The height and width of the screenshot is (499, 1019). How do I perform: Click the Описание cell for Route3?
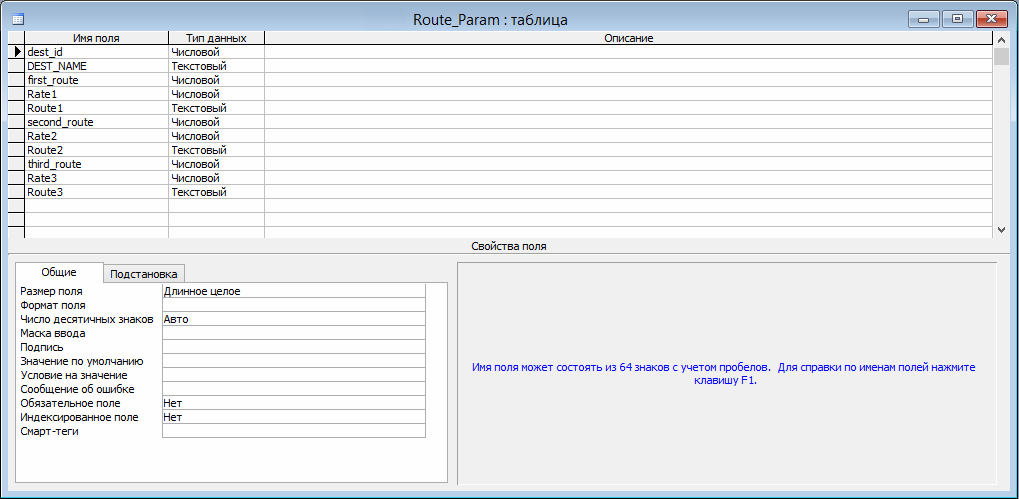pos(628,192)
